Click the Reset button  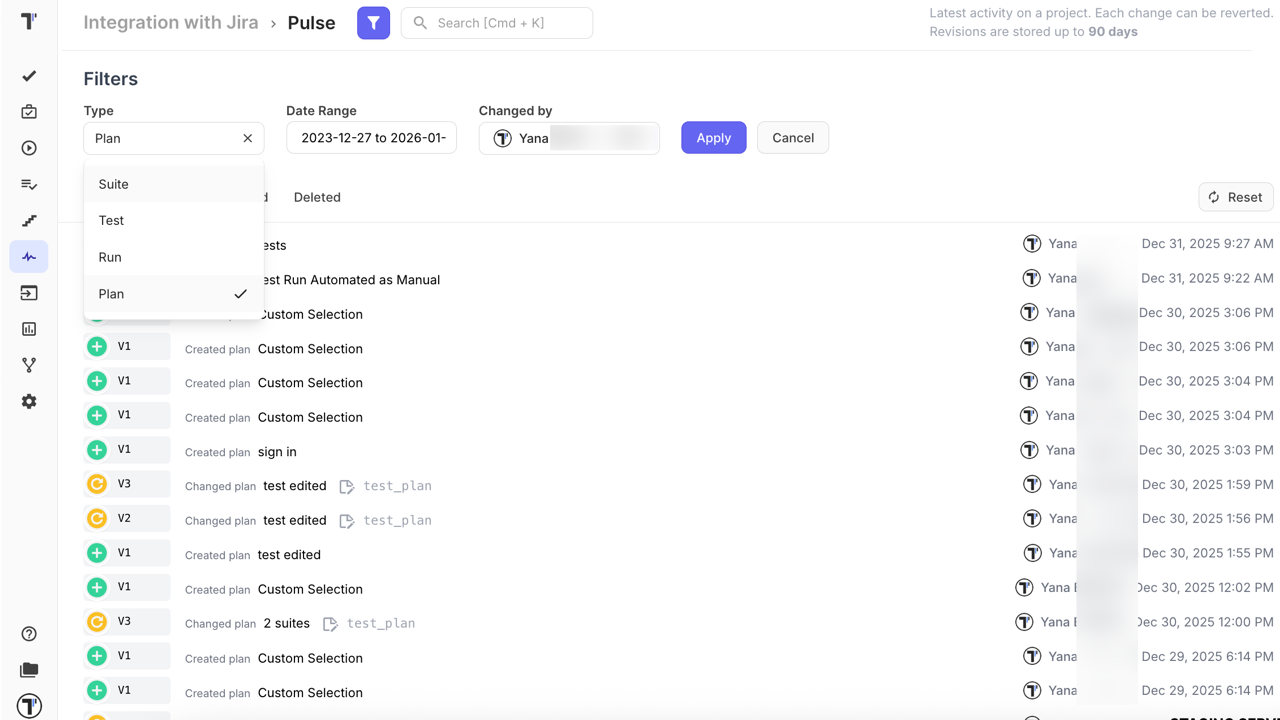[x=1235, y=197]
